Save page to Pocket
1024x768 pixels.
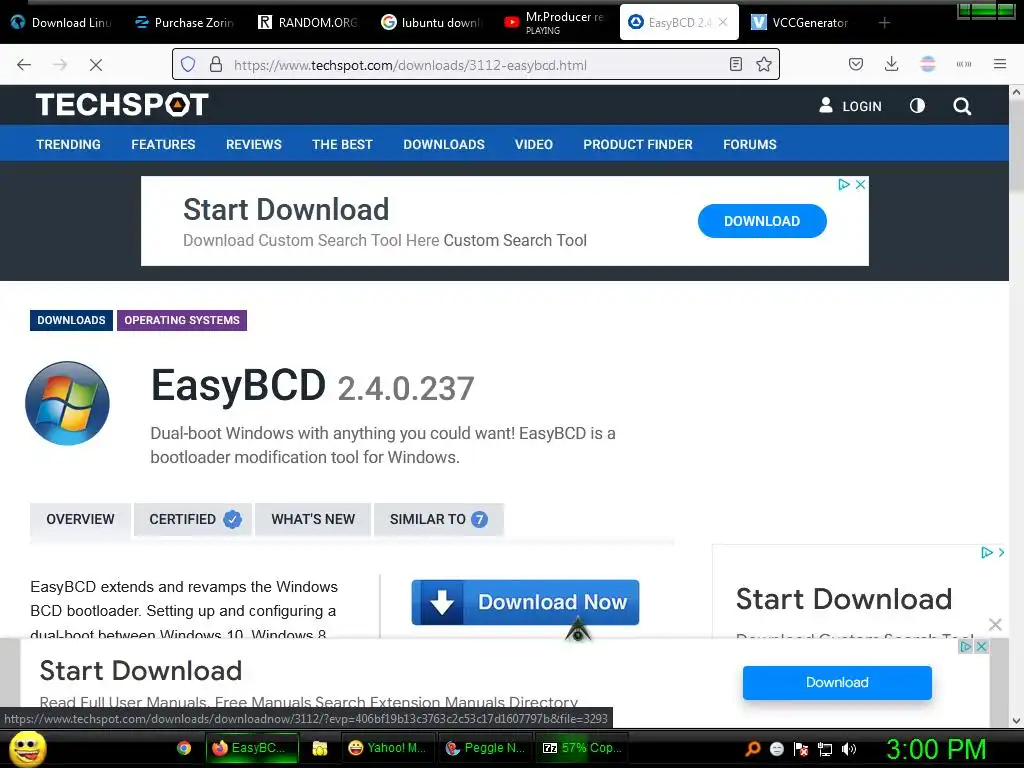(856, 64)
